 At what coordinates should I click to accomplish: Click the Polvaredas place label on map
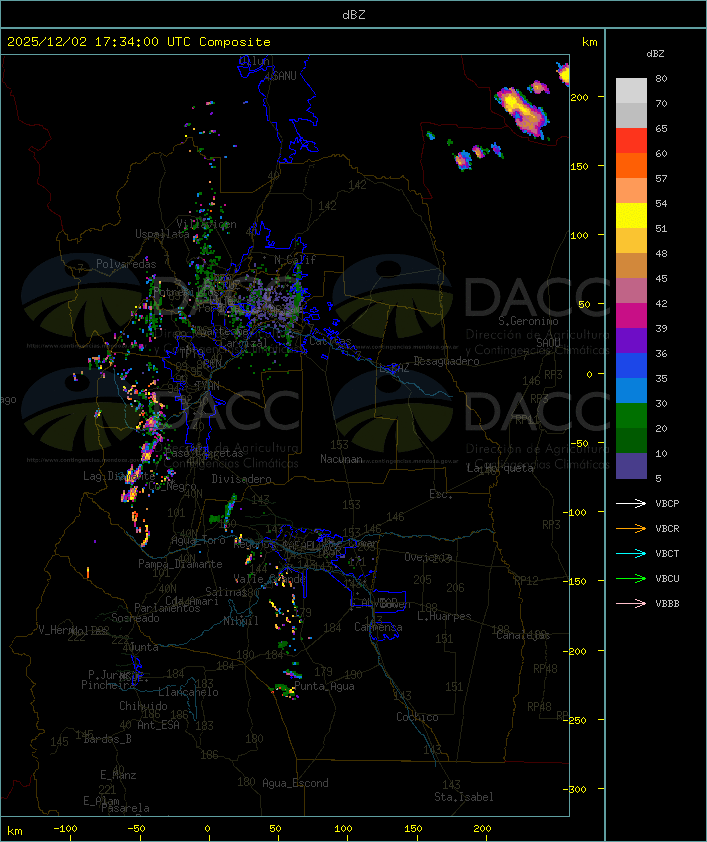pos(126,264)
